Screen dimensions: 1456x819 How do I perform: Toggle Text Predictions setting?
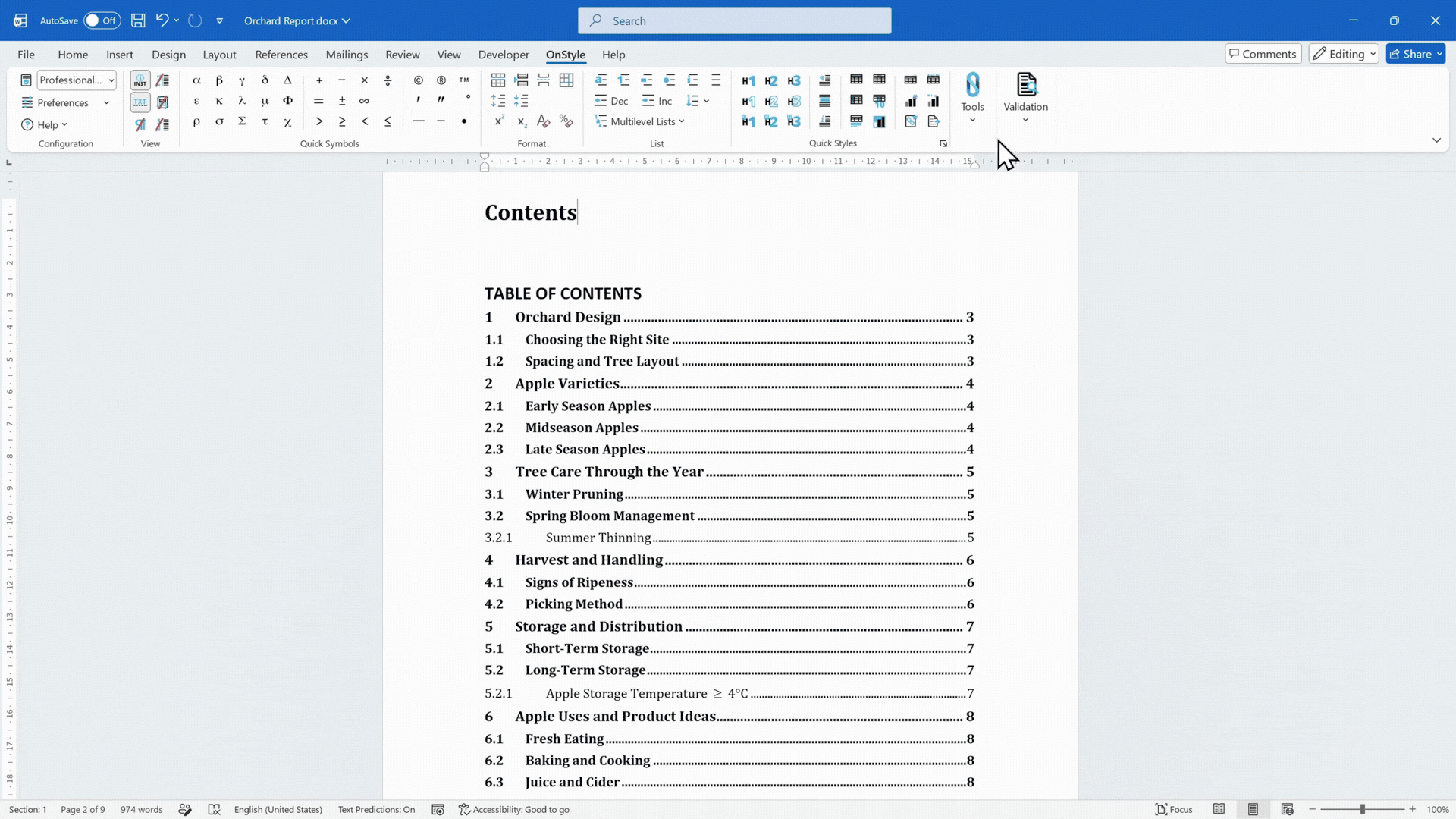(376, 810)
